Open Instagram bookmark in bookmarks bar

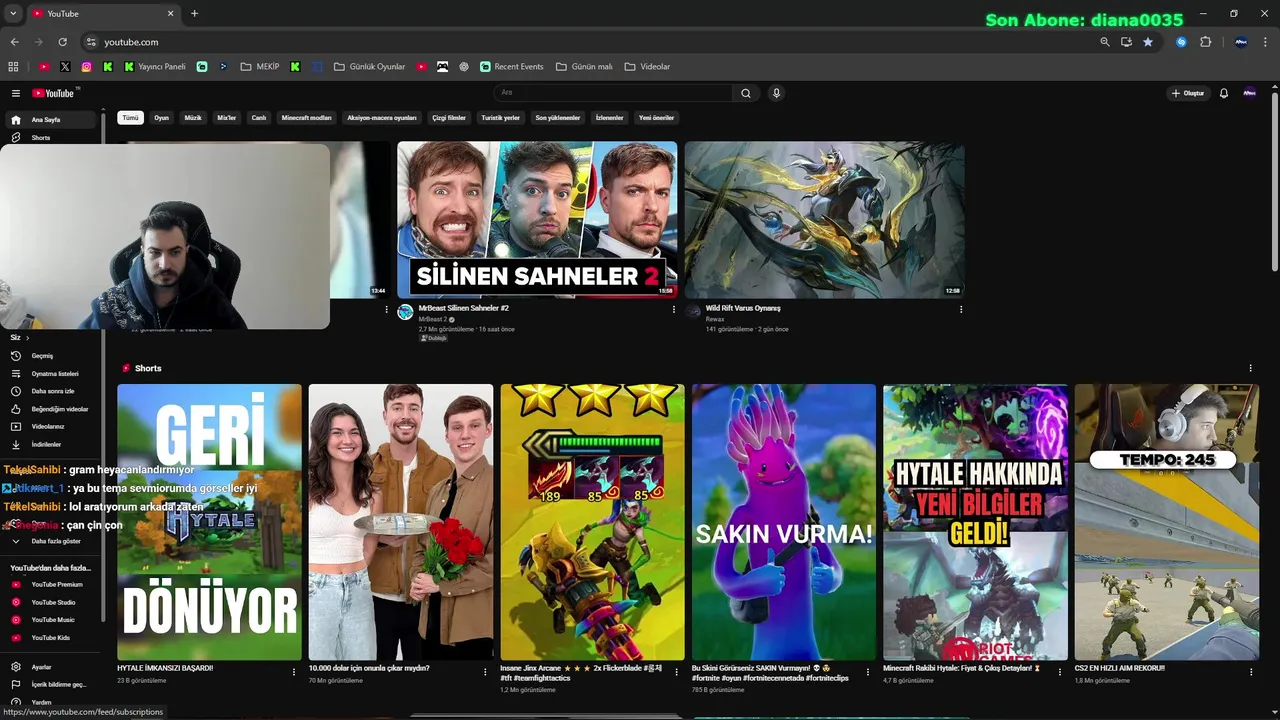tap(87, 67)
